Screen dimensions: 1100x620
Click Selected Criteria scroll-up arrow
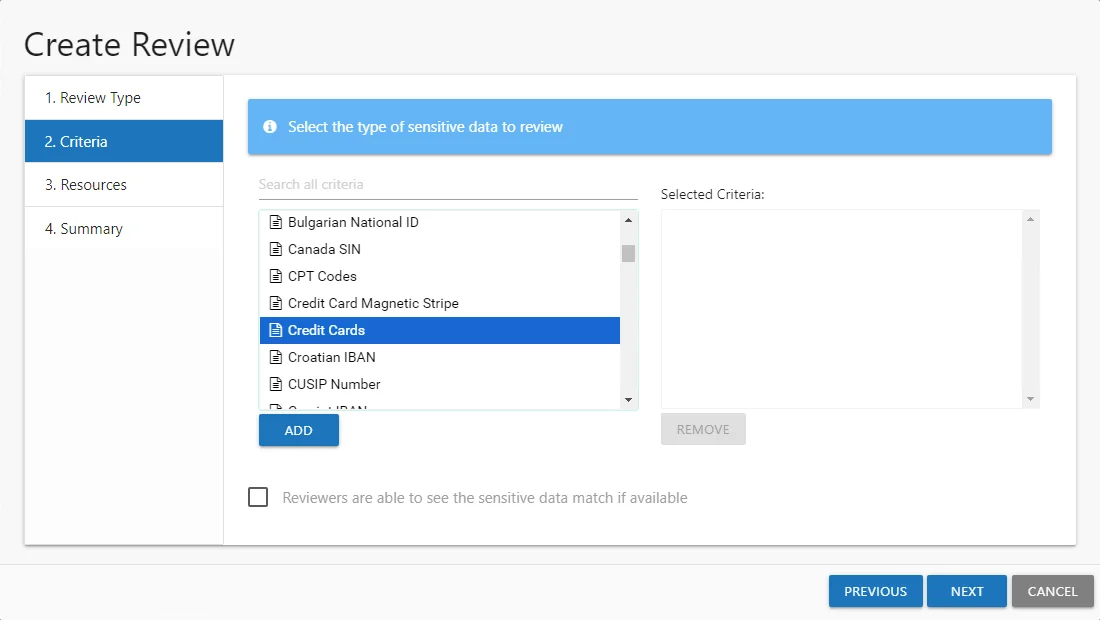click(1031, 220)
